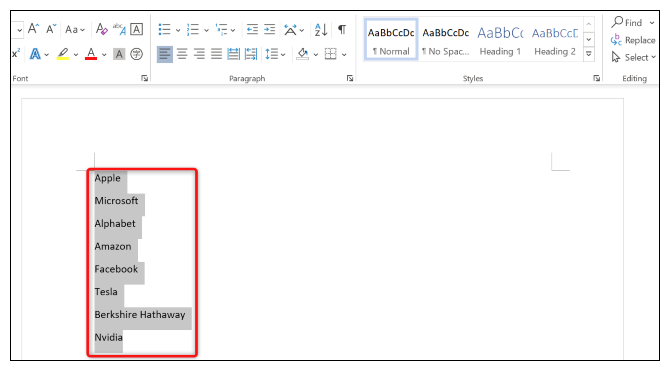Image resolution: width=666 pixels, height=371 pixels.
Task: Click the Decrease Indent icon
Action: point(252,29)
